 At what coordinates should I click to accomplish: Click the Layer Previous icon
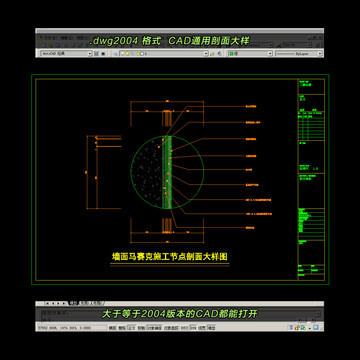click(x=219, y=53)
